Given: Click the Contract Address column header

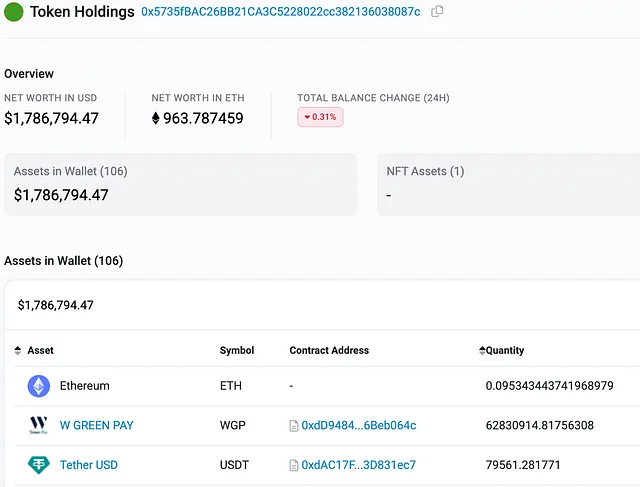Looking at the screenshot, I should click(x=329, y=351).
